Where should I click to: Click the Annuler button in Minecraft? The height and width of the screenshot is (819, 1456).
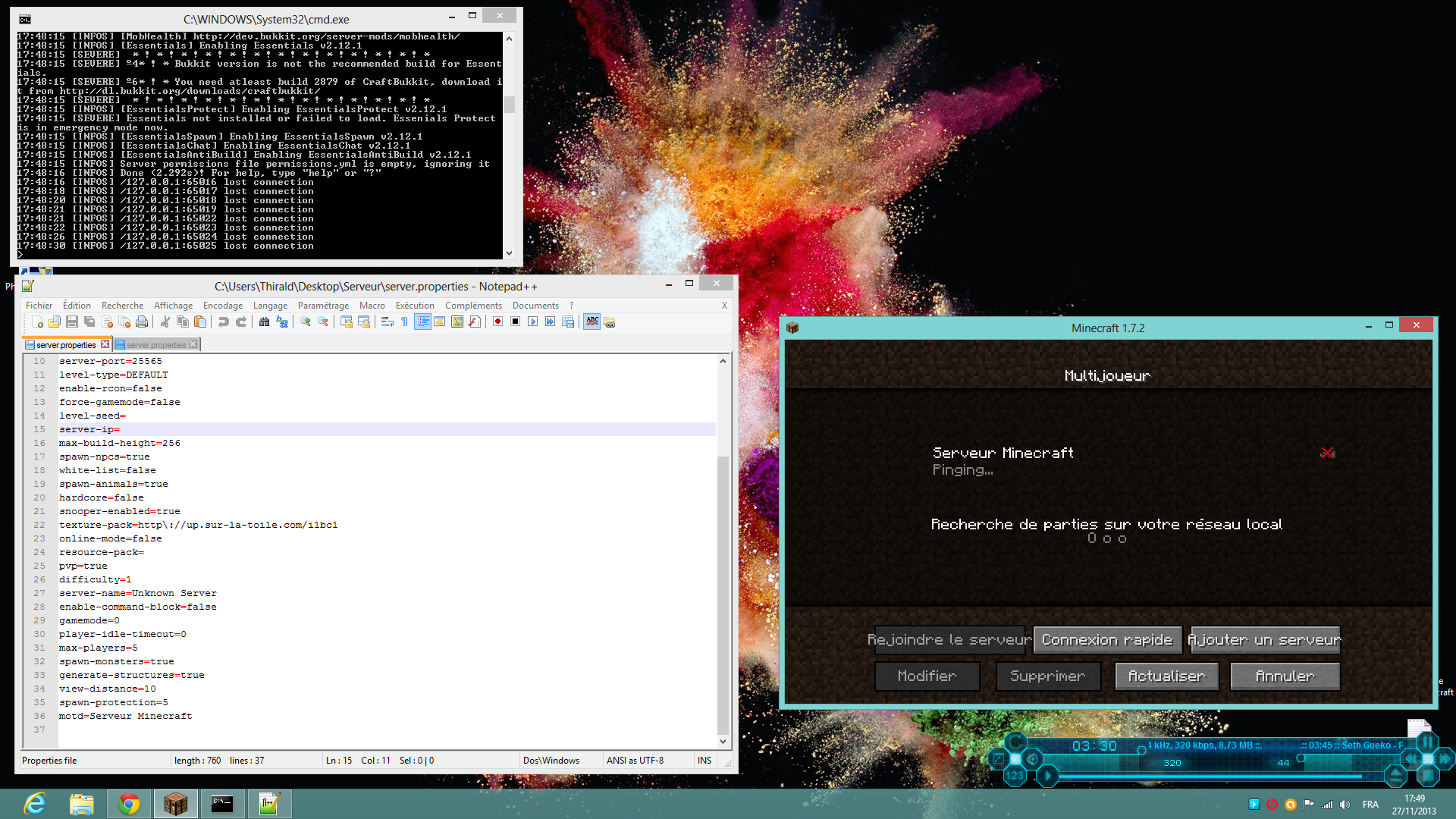pos(1285,676)
